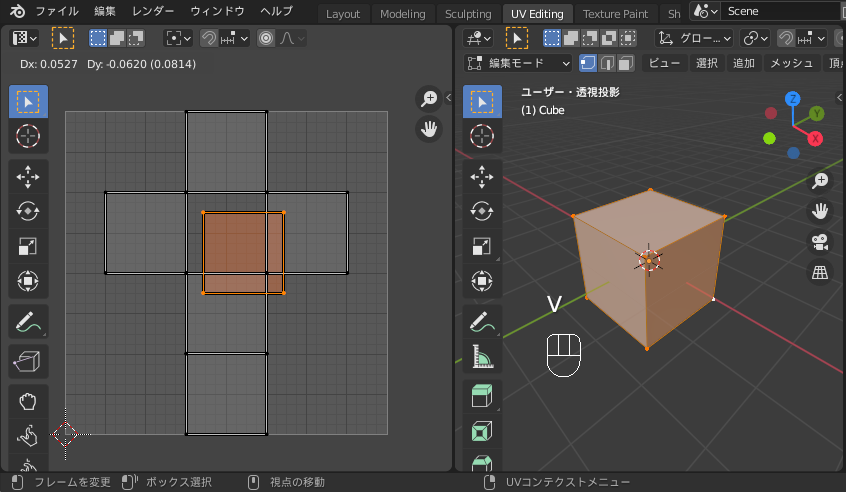Screen dimensions: 846x492
Task: Open the UV editor type dropdown
Action: point(24,38)
